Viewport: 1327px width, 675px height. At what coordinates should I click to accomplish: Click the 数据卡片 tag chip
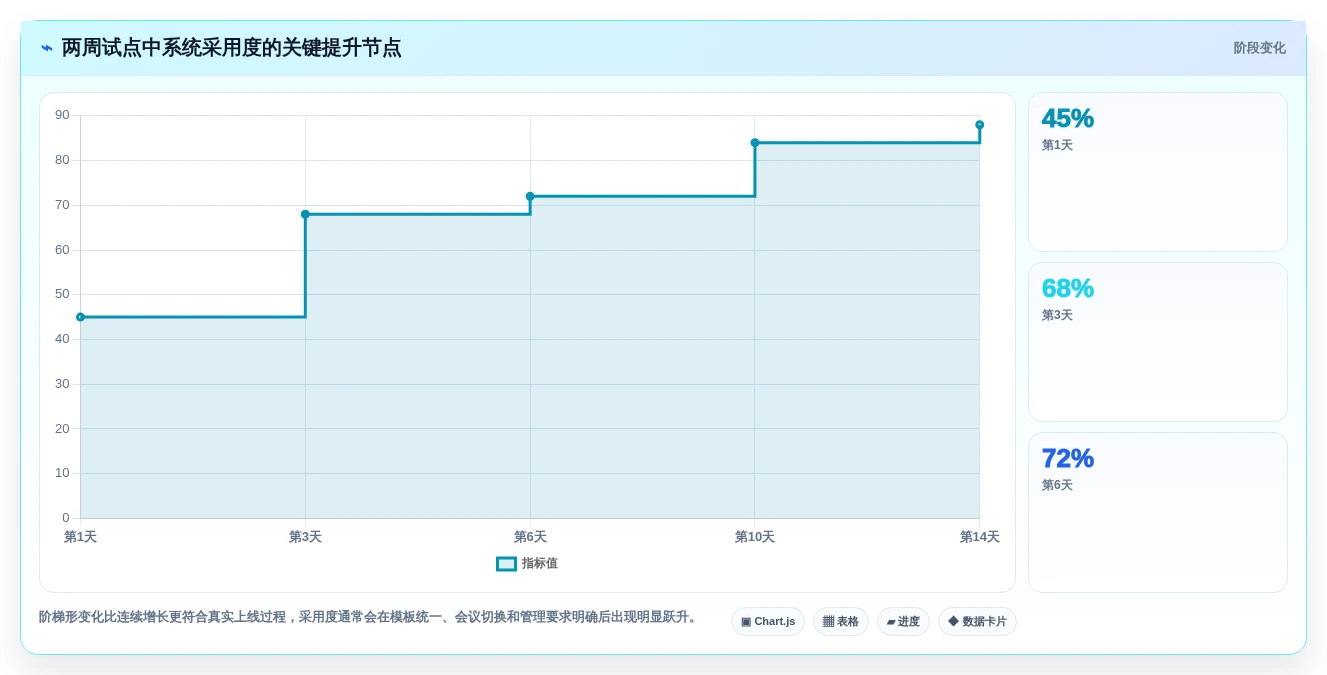coord(977,622)
